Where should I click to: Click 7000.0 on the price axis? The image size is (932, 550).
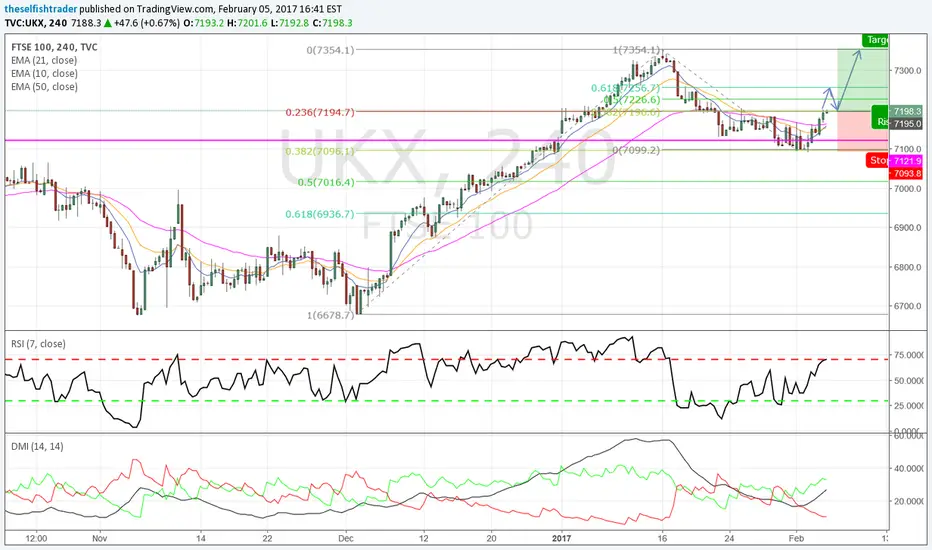(907, 188)
